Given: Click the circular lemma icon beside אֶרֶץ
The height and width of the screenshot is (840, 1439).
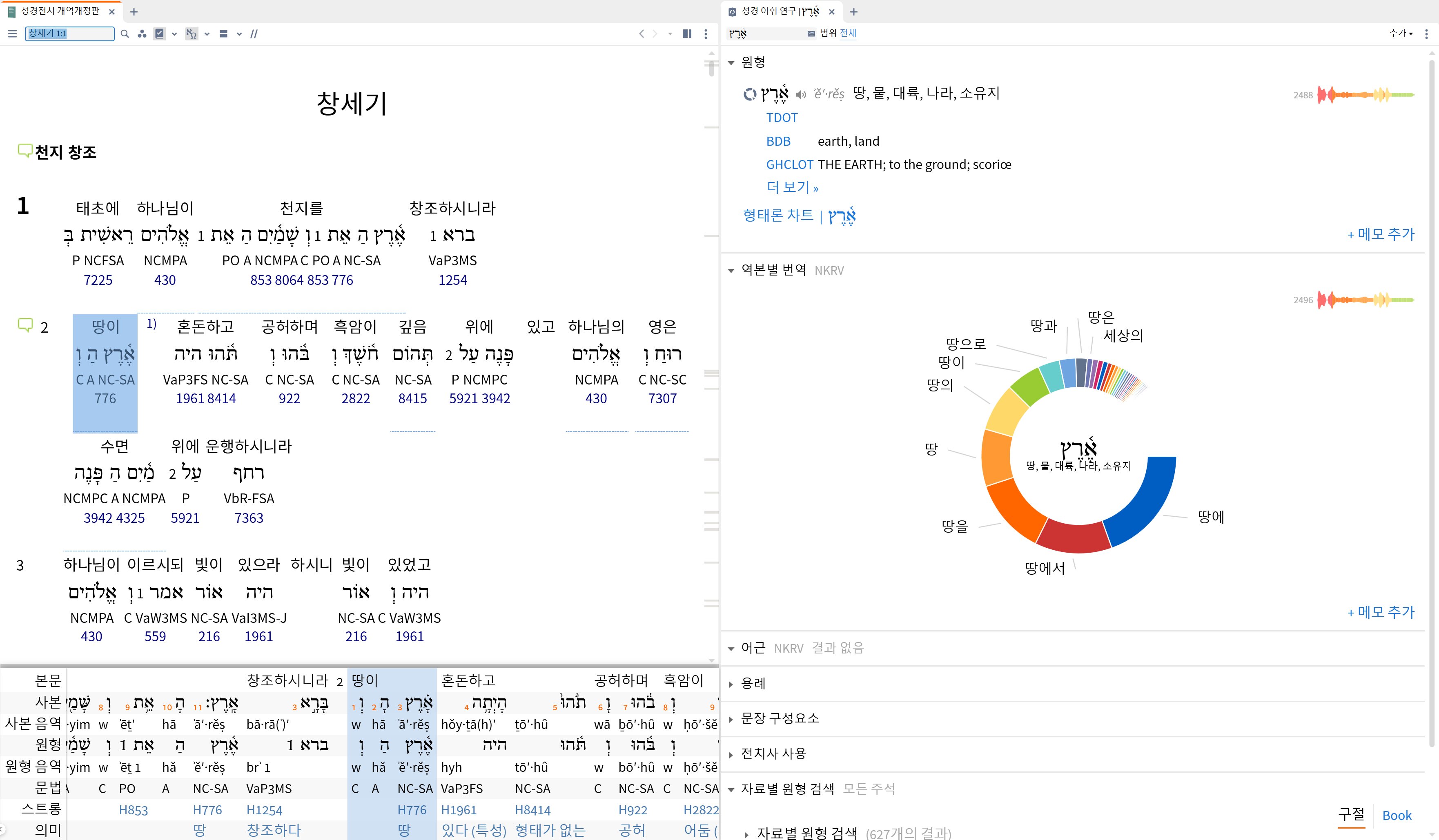Looking at the screenshot, I should point(750,94).
